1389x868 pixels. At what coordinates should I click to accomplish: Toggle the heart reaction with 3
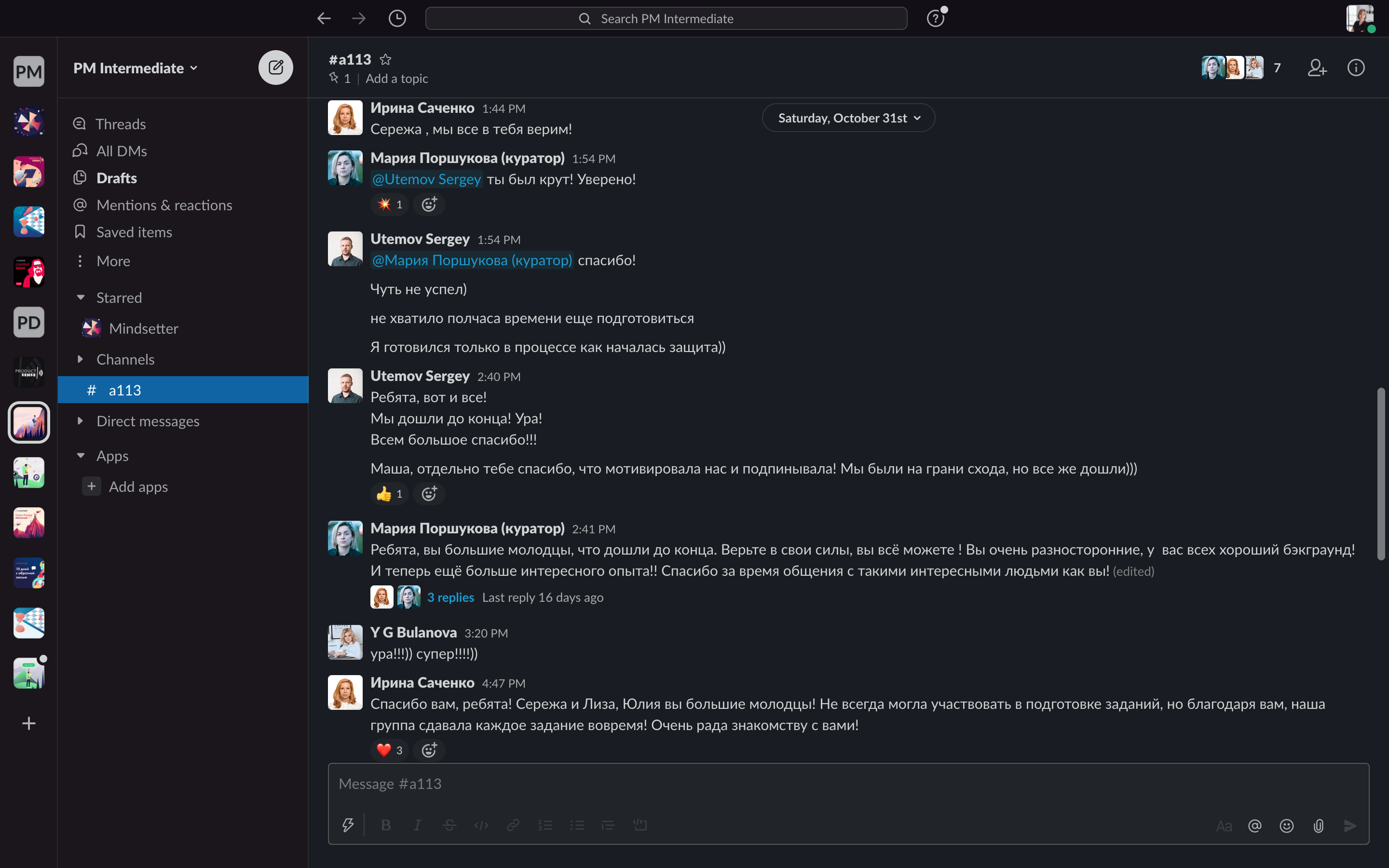(390, 750)
